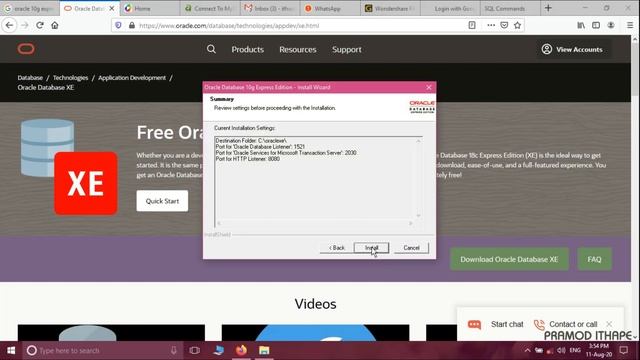Show hidden system tray icons
This screenshot has height=360, width=640.
527,350
